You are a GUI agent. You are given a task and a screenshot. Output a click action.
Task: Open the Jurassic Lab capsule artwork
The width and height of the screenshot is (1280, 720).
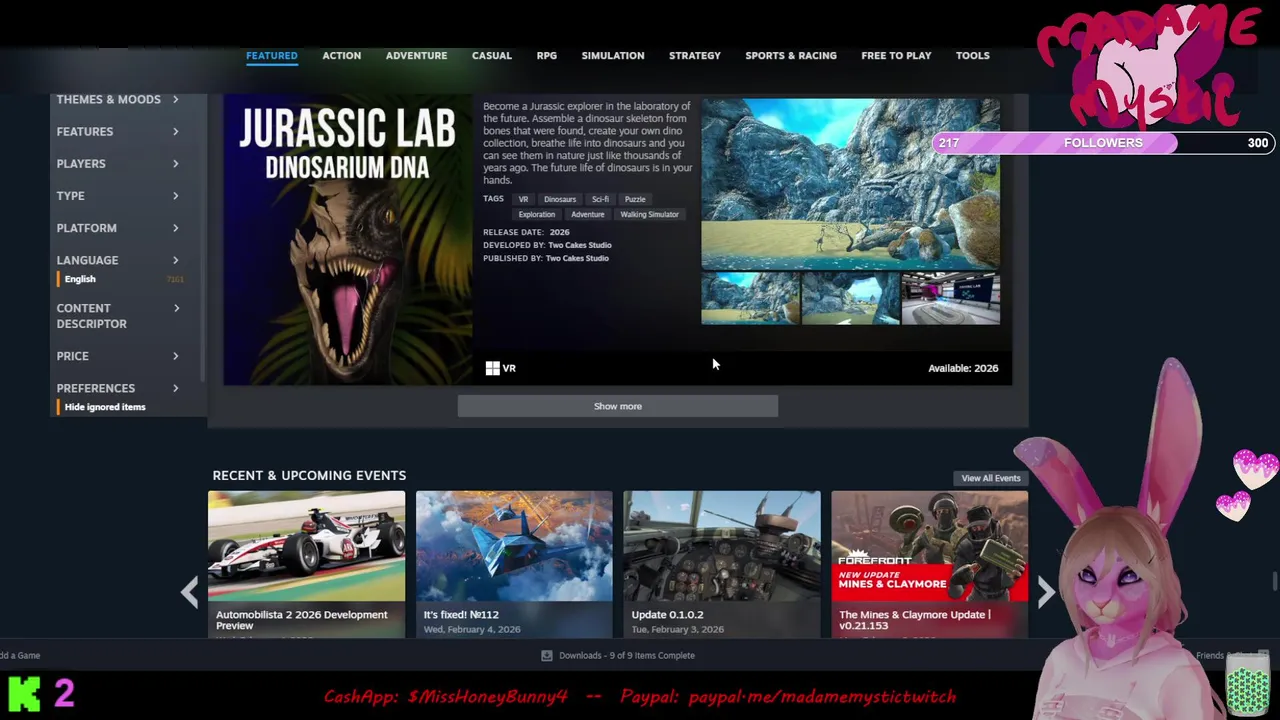(347, 240)
